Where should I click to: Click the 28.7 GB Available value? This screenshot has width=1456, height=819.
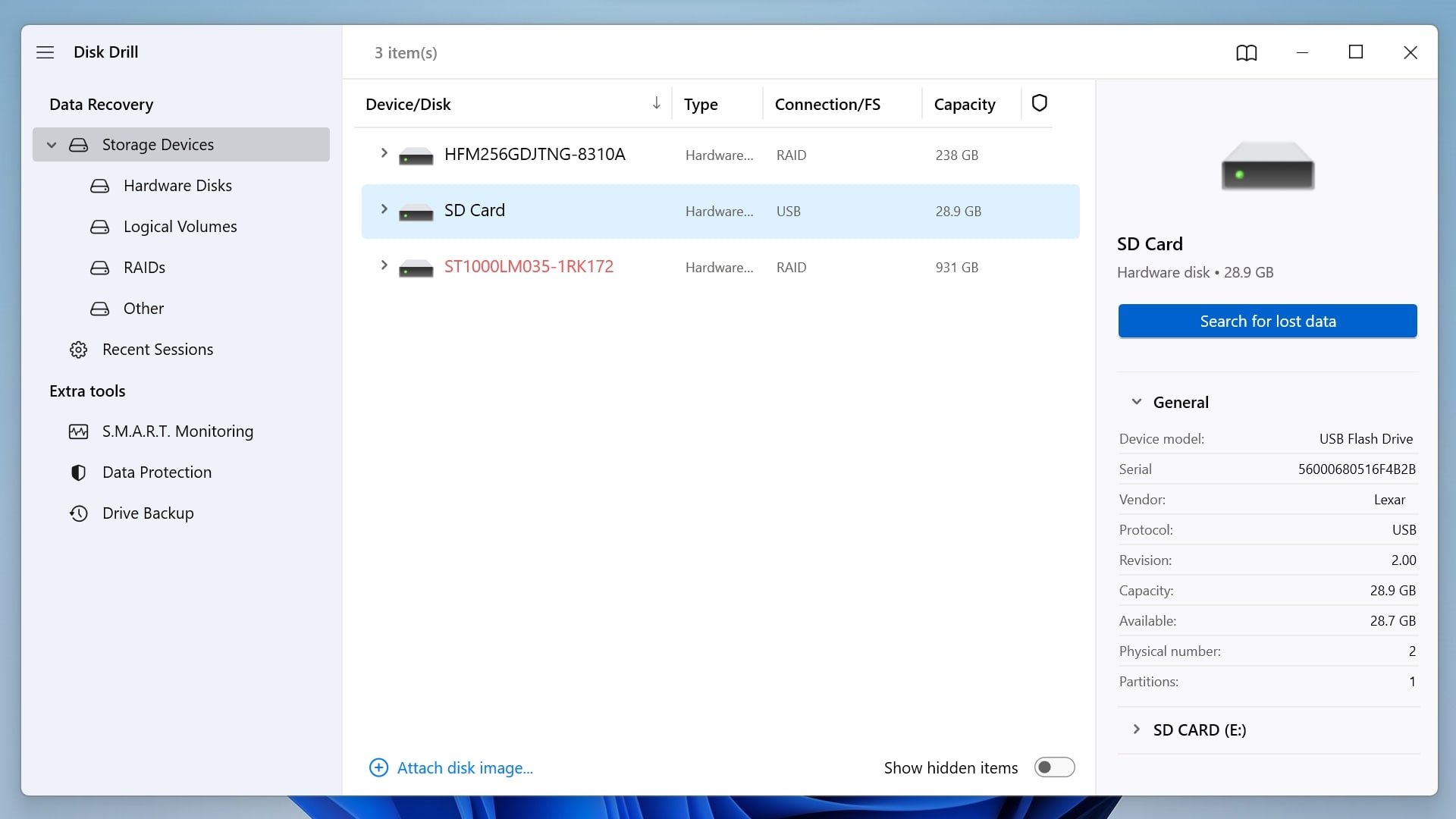[x=1393, y=620]
